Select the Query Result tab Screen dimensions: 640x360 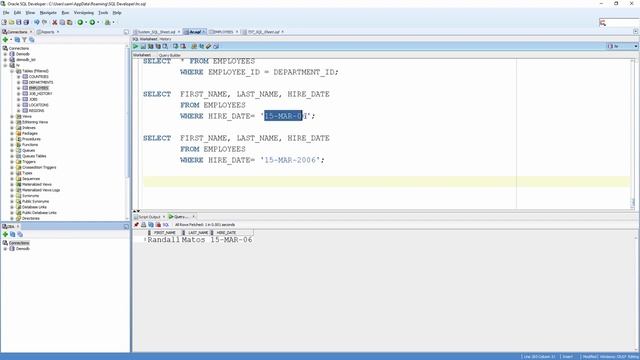pos(181,217)
